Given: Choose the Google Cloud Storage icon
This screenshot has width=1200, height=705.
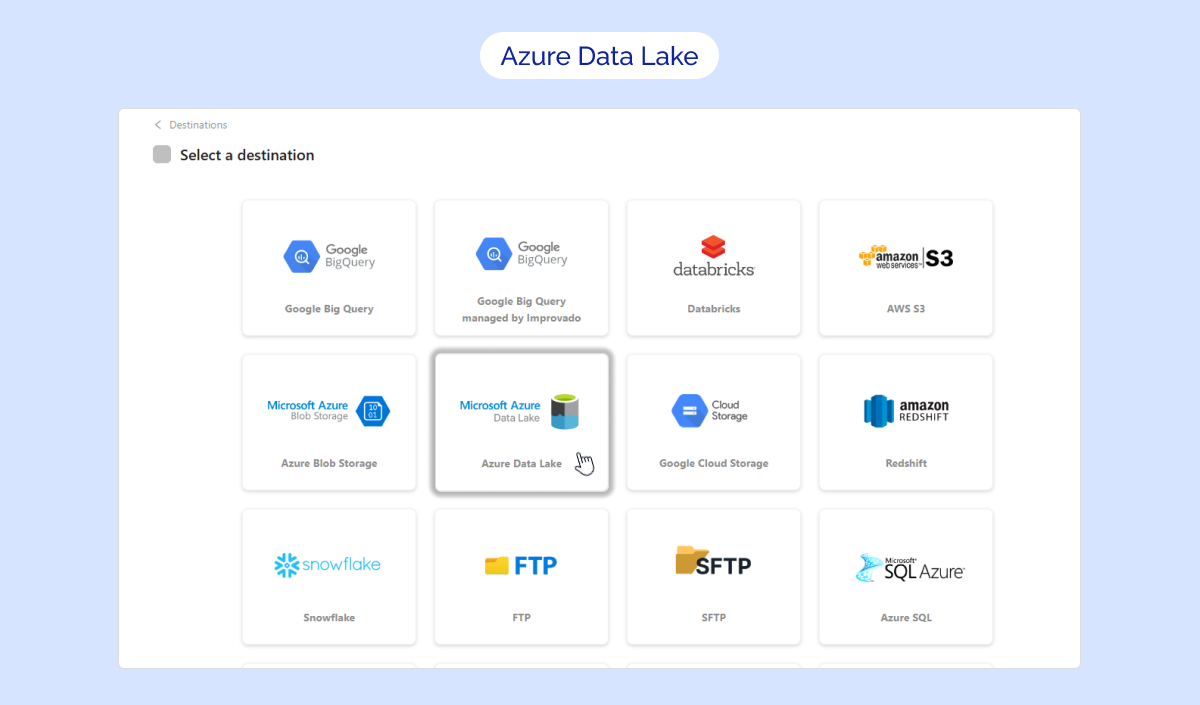Looking at the screenshot, I should (689, 411).
